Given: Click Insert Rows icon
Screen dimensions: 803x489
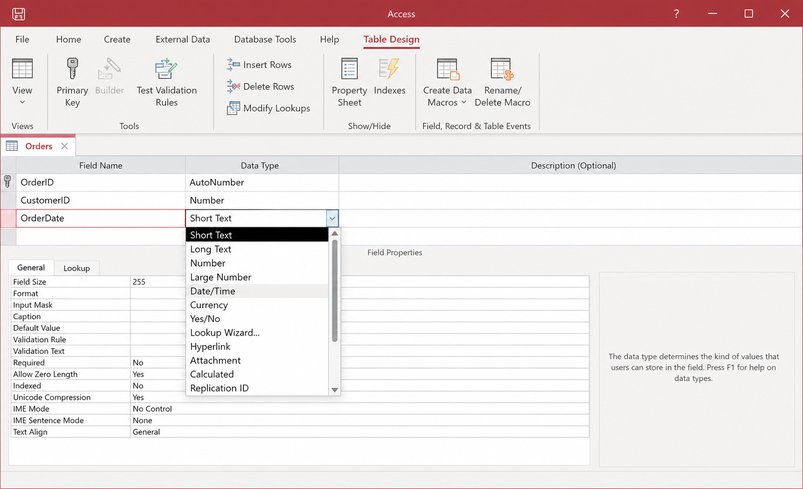Looking at the screenshot, I should (x=233, y=65).
